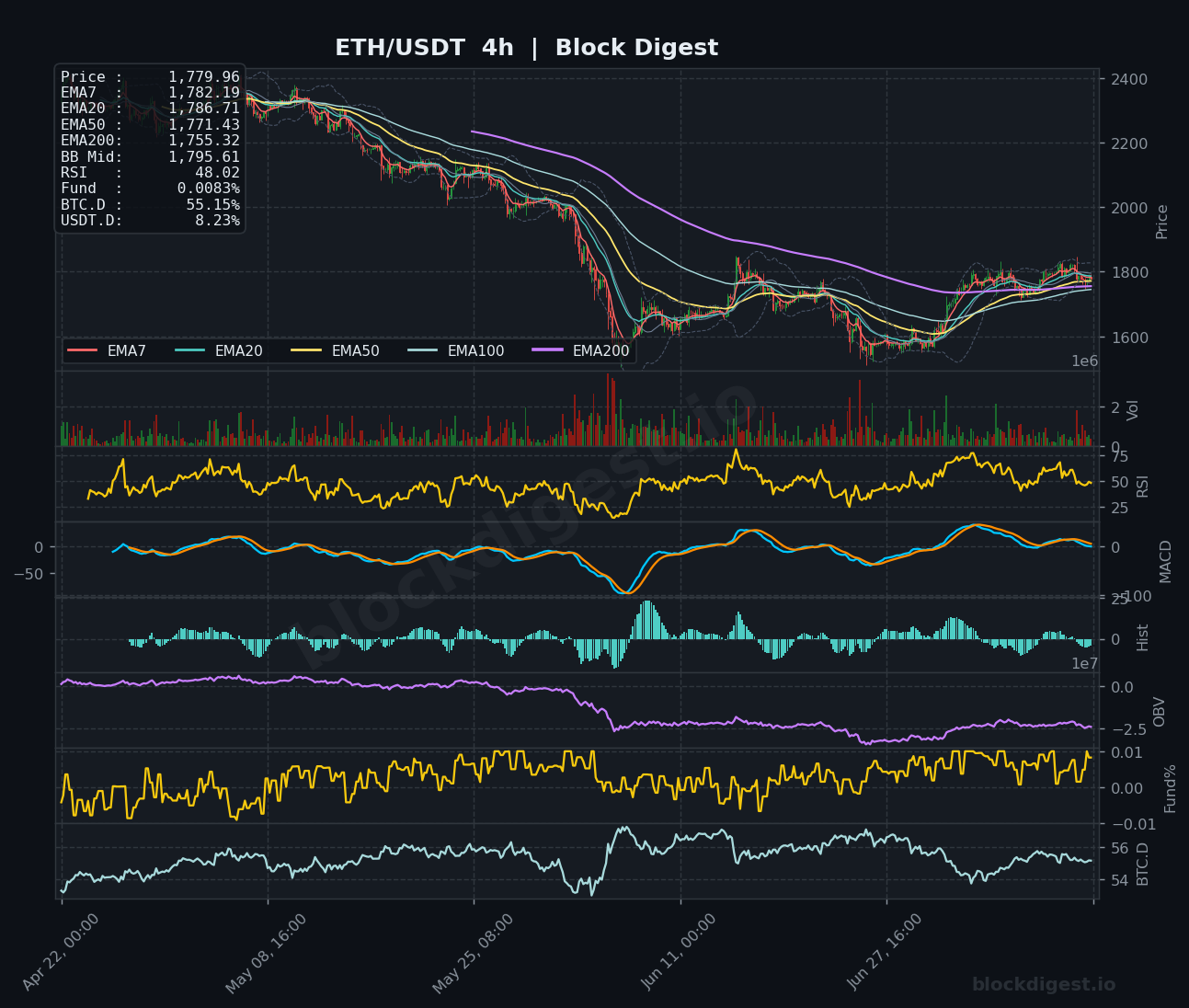Click the EMA100 legend entry
The height and width of the screenshot is (1008, 1189).
point(456,350)
